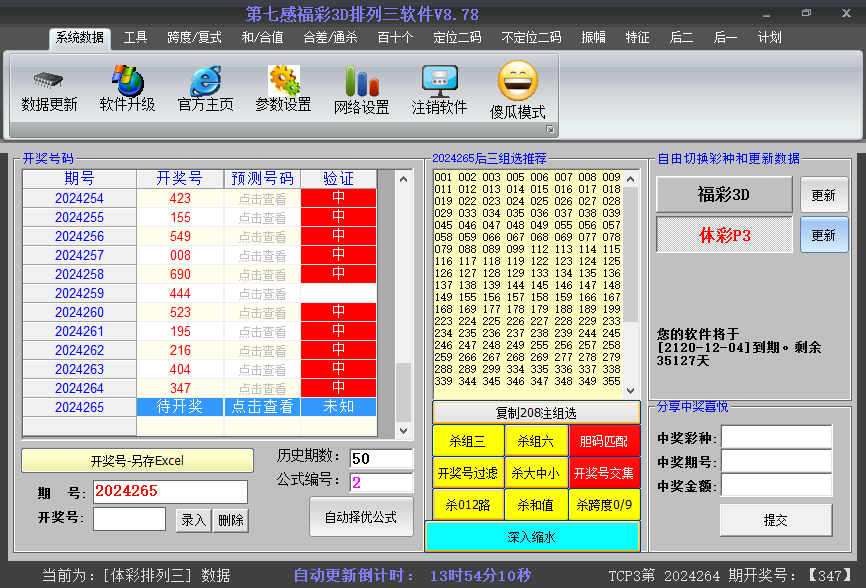Viewport: 866px width, 588px height.
Task: Click recommendation list scrollbar up arrow
Action: tap(631, 179)
